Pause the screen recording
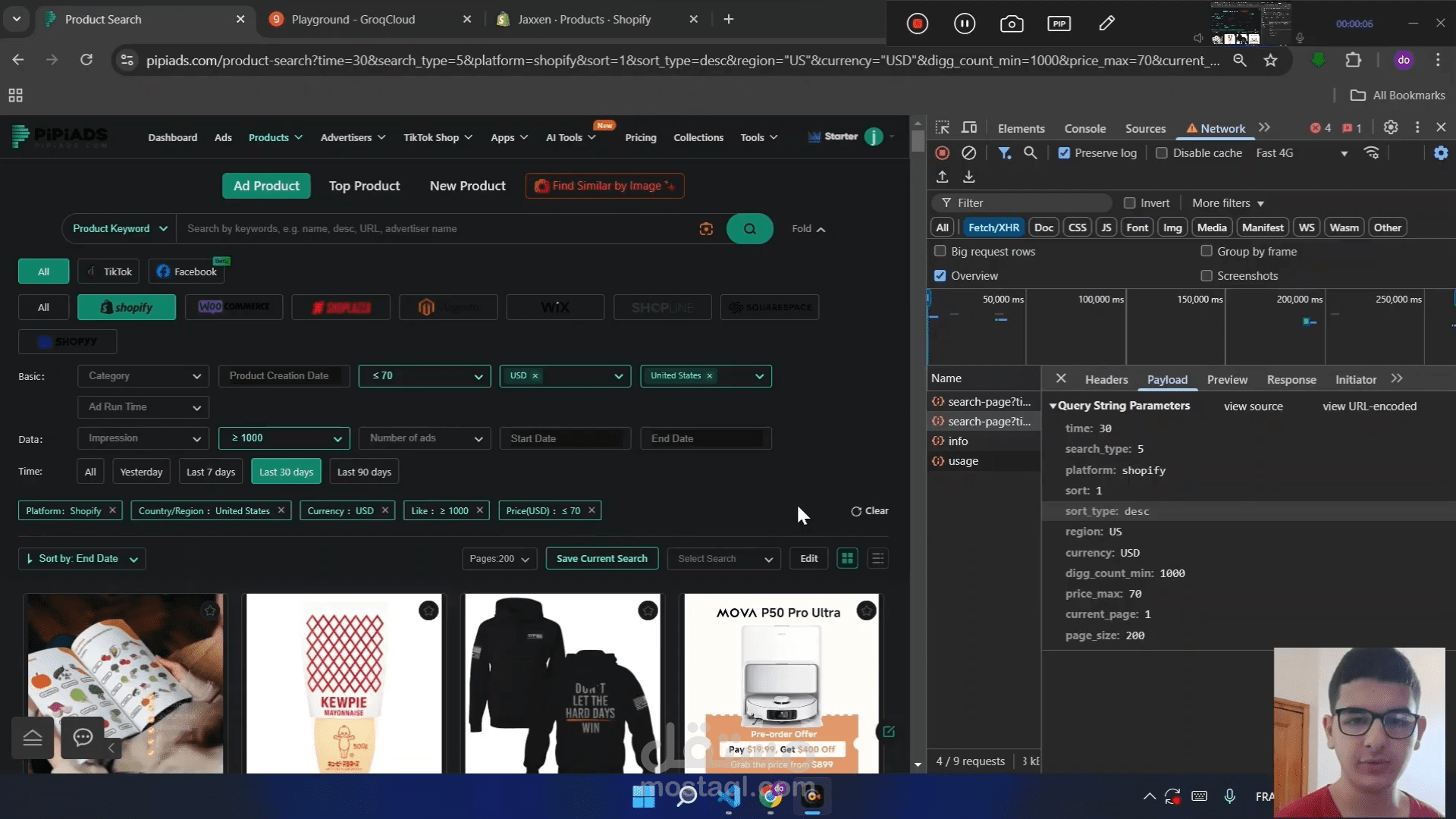Viewport: 1456px width, 819px height. click(965, 24)
